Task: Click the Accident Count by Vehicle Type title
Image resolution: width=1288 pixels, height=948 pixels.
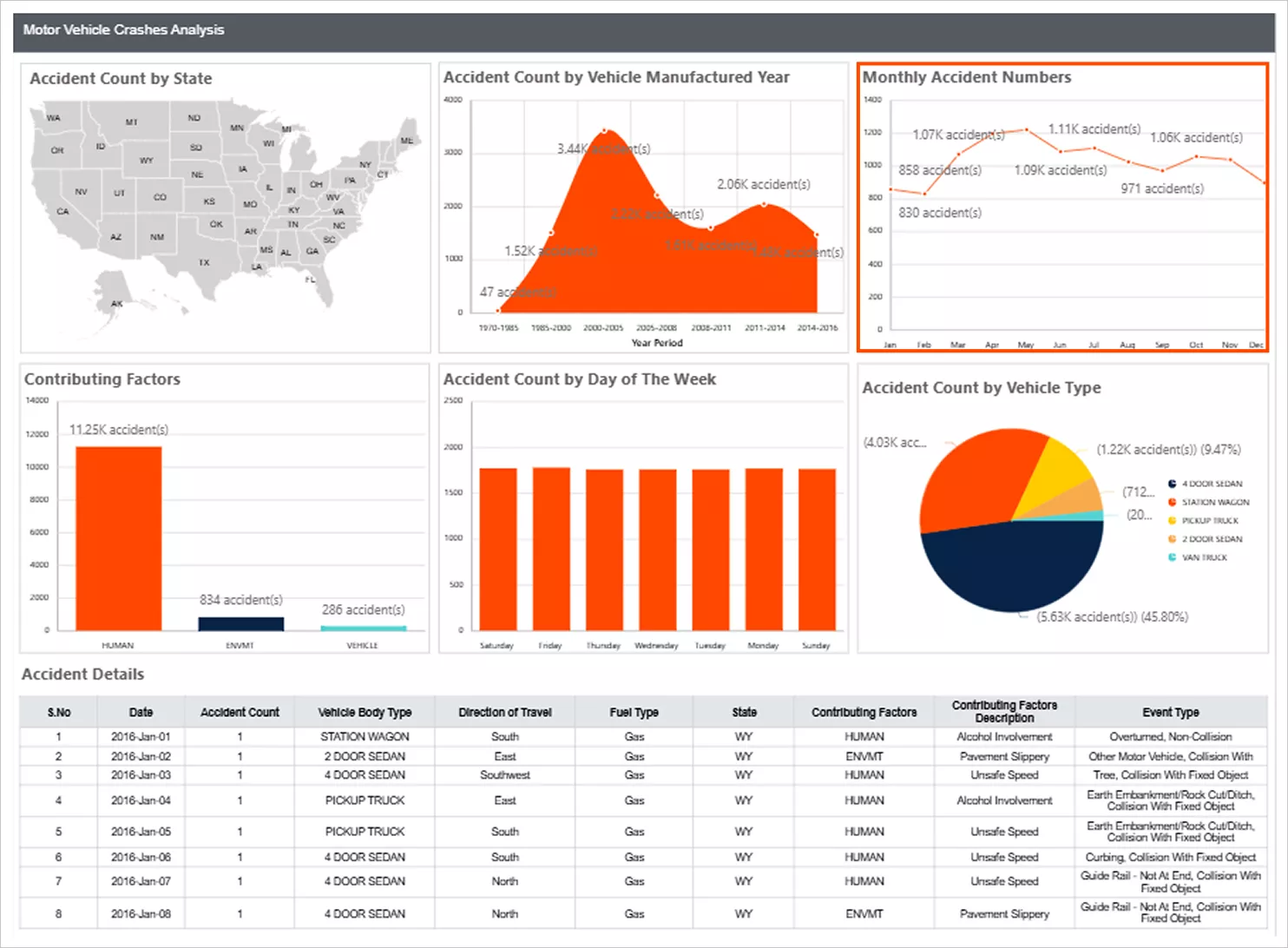Action: 982,387
